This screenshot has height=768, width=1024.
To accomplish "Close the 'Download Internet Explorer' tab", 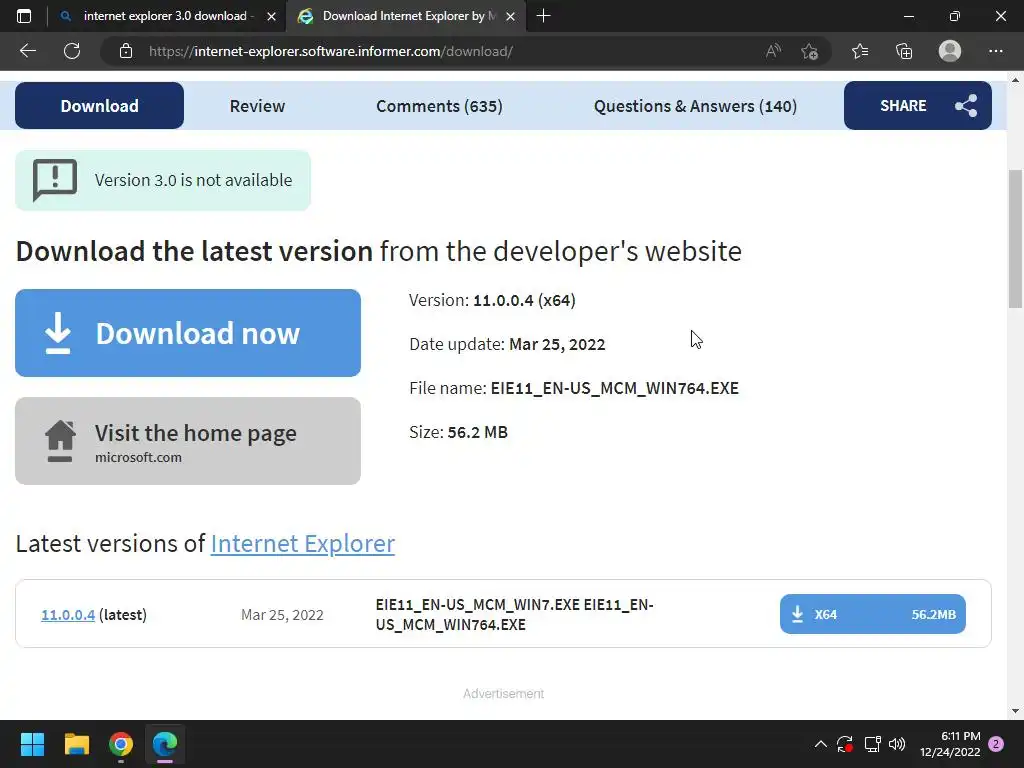I will [x=511, y=16].
